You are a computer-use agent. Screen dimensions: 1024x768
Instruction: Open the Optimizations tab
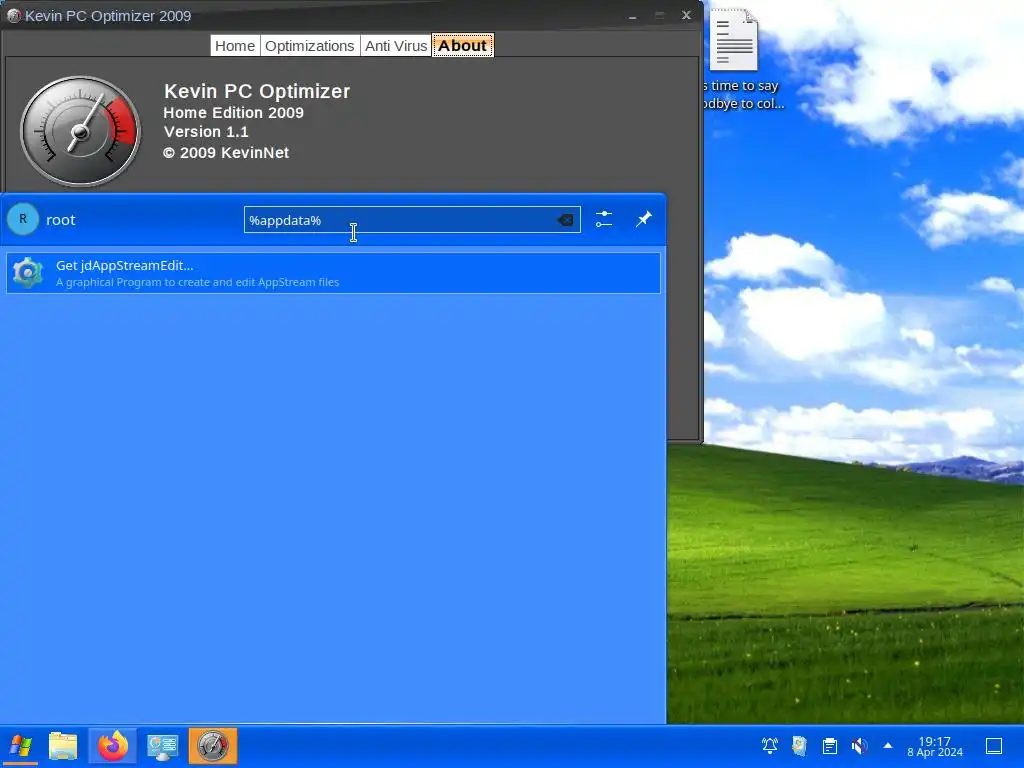point(310,46)
